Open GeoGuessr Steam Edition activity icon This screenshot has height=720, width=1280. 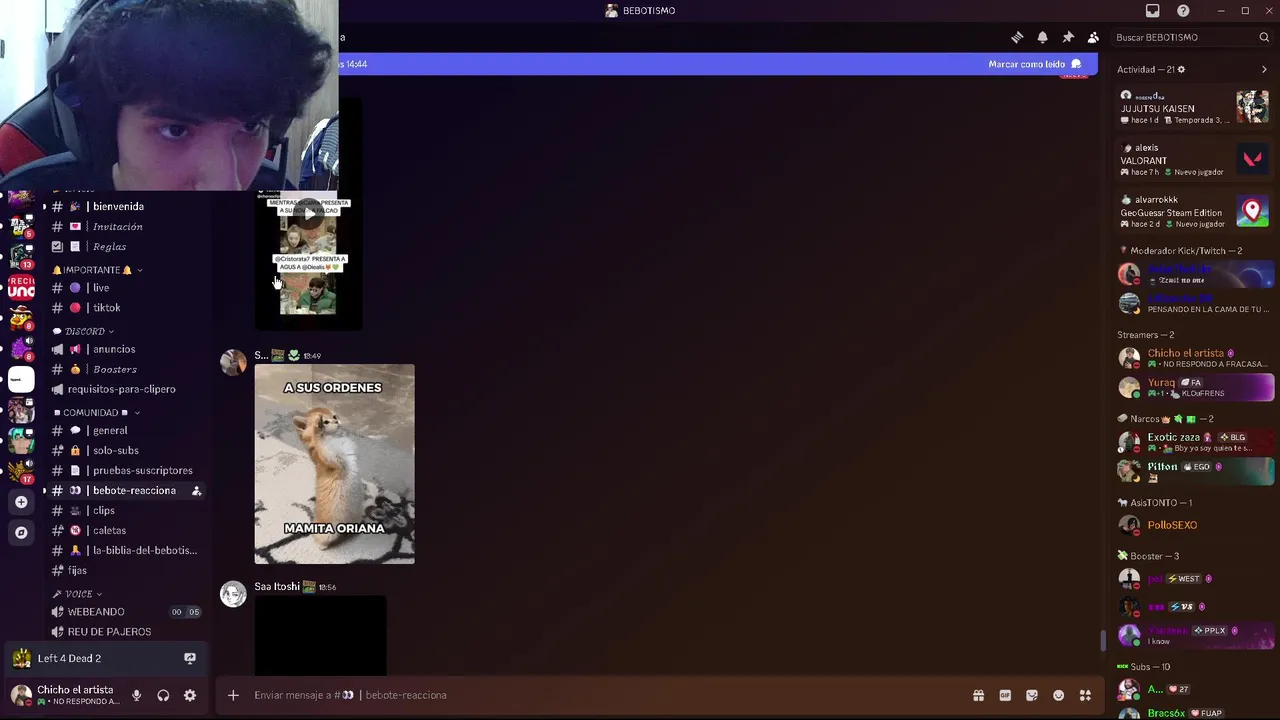point(1252,211)
